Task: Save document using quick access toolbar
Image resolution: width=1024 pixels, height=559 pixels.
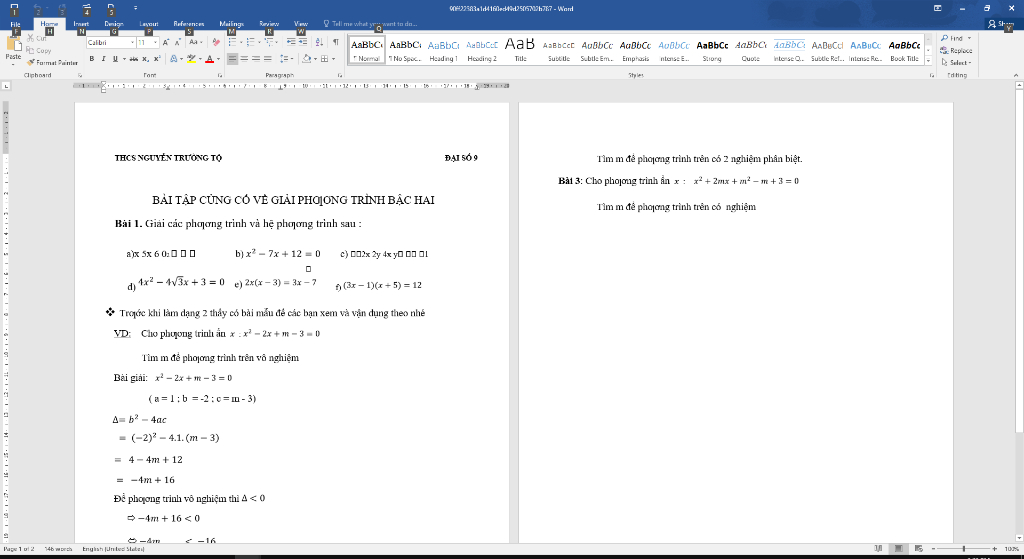Action: [14, 8]
